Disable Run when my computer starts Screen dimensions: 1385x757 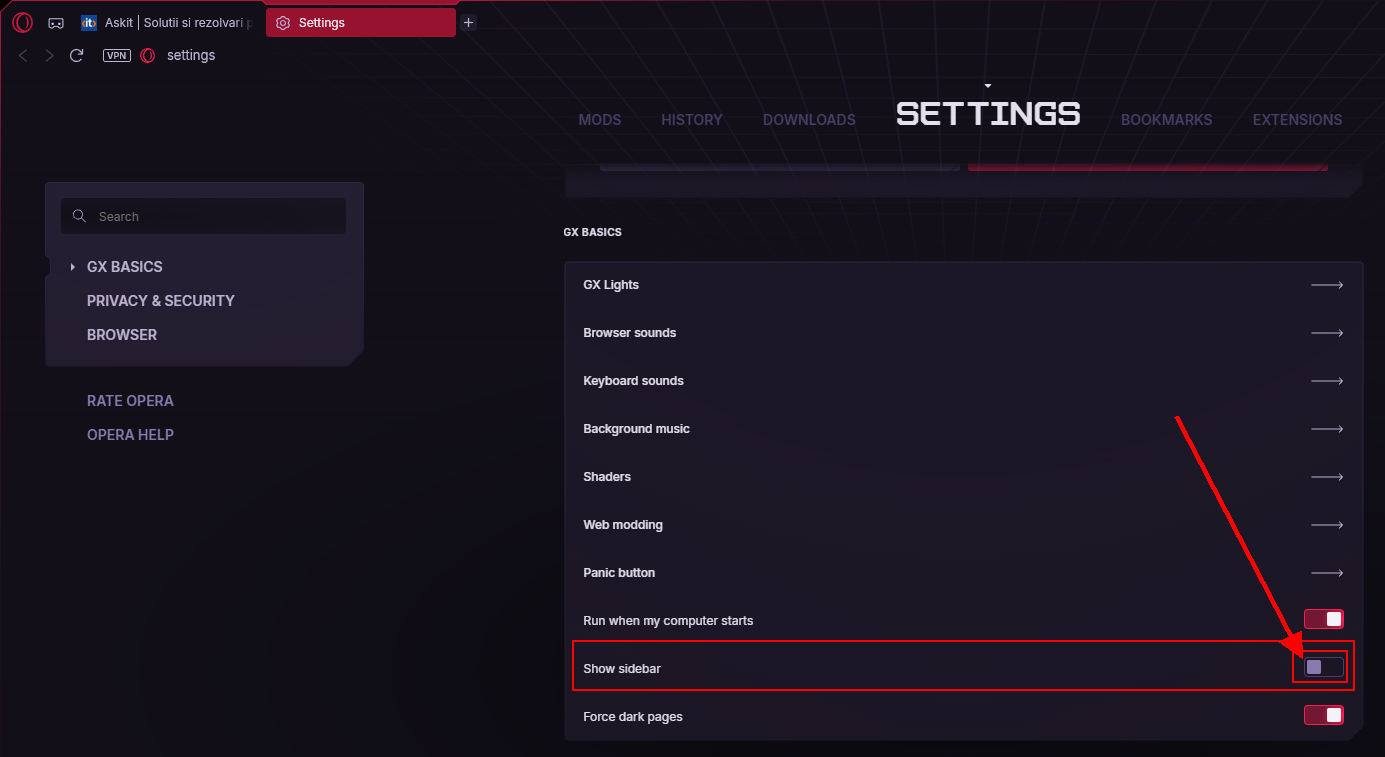pos(1323,620)
